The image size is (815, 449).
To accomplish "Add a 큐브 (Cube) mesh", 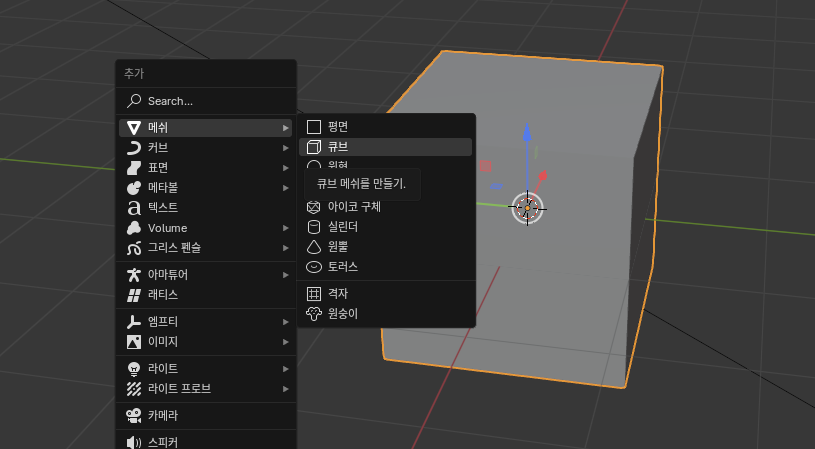I will pos(386,147).
